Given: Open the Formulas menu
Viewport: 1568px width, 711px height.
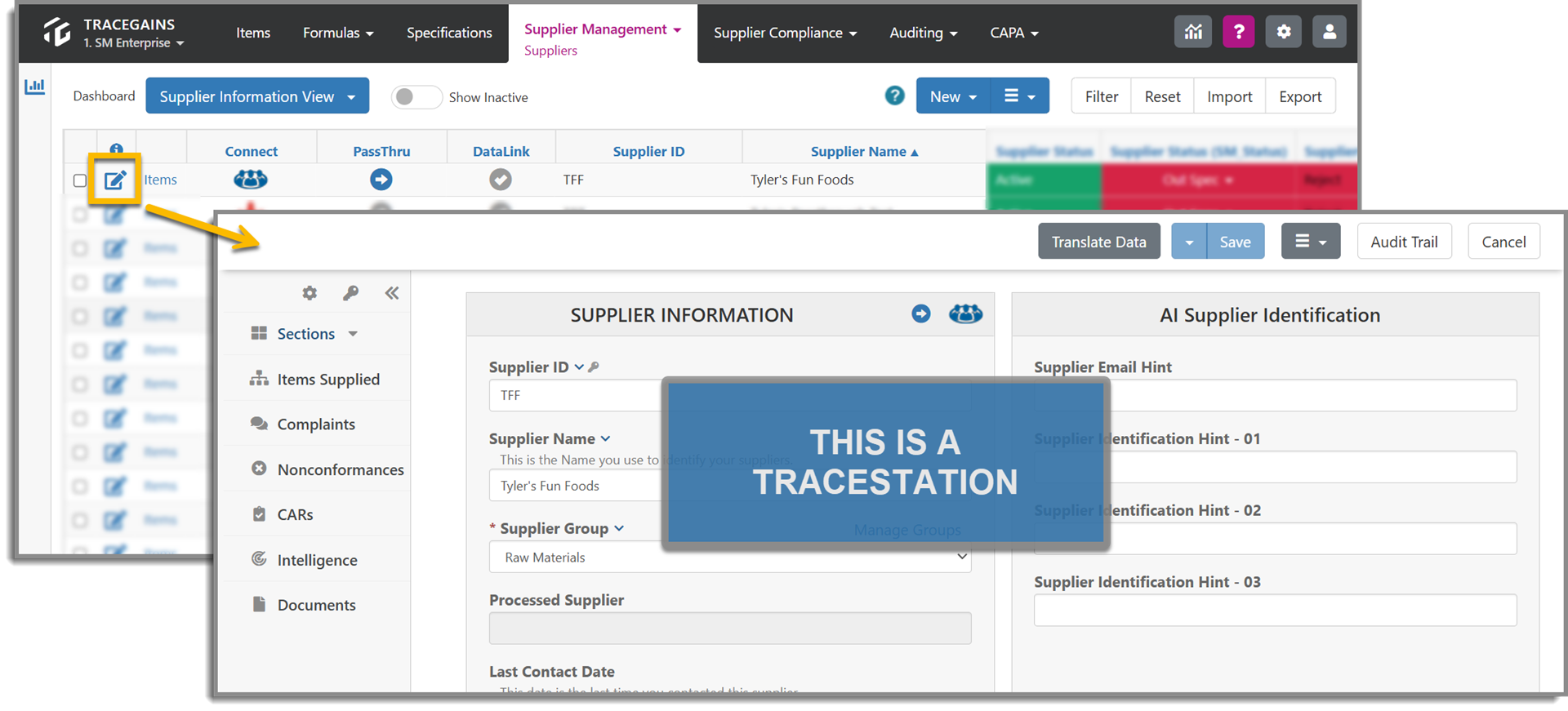Looking at the screenshot, I should [338, 33].
